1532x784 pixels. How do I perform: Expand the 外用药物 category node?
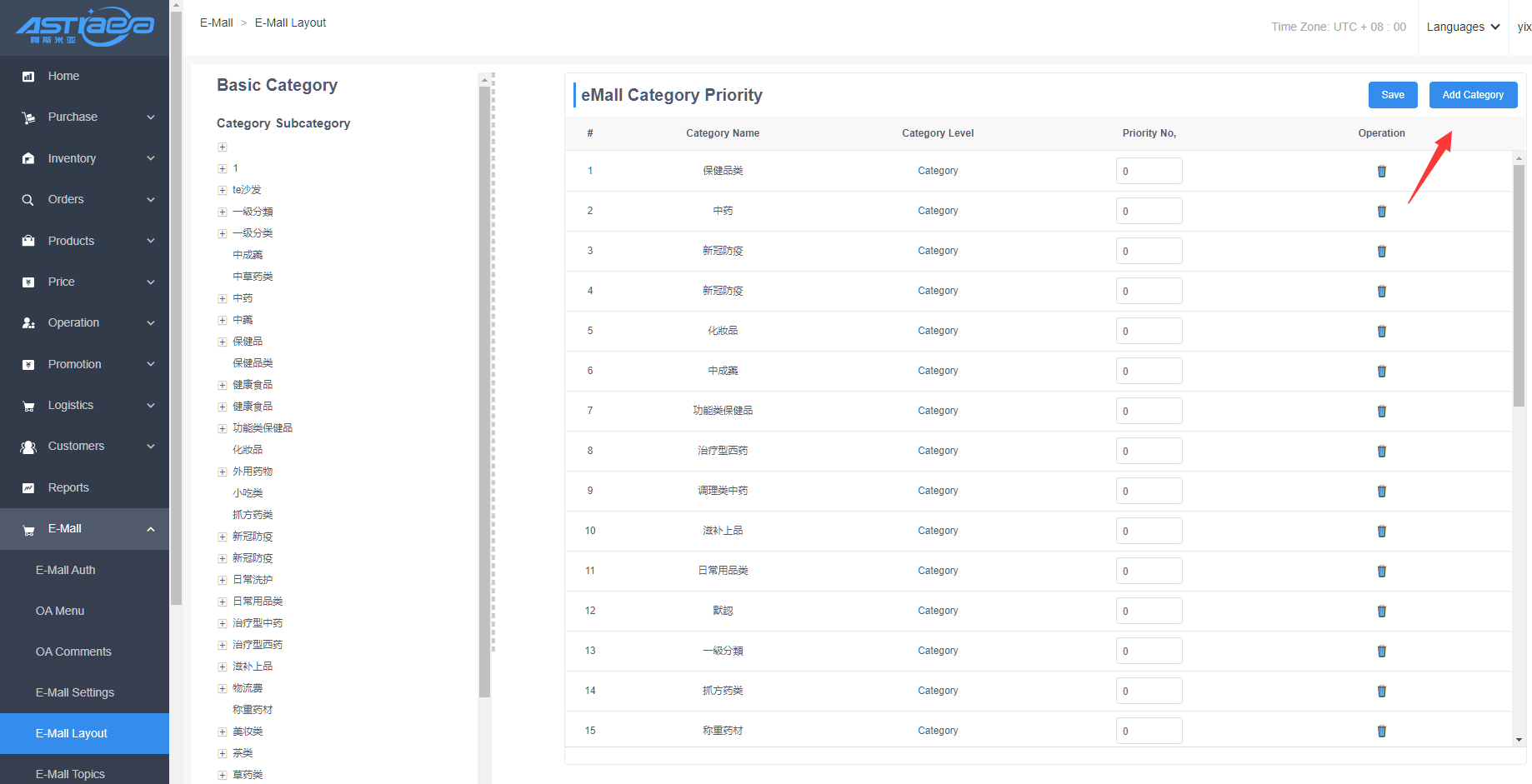tap(223, 472)
